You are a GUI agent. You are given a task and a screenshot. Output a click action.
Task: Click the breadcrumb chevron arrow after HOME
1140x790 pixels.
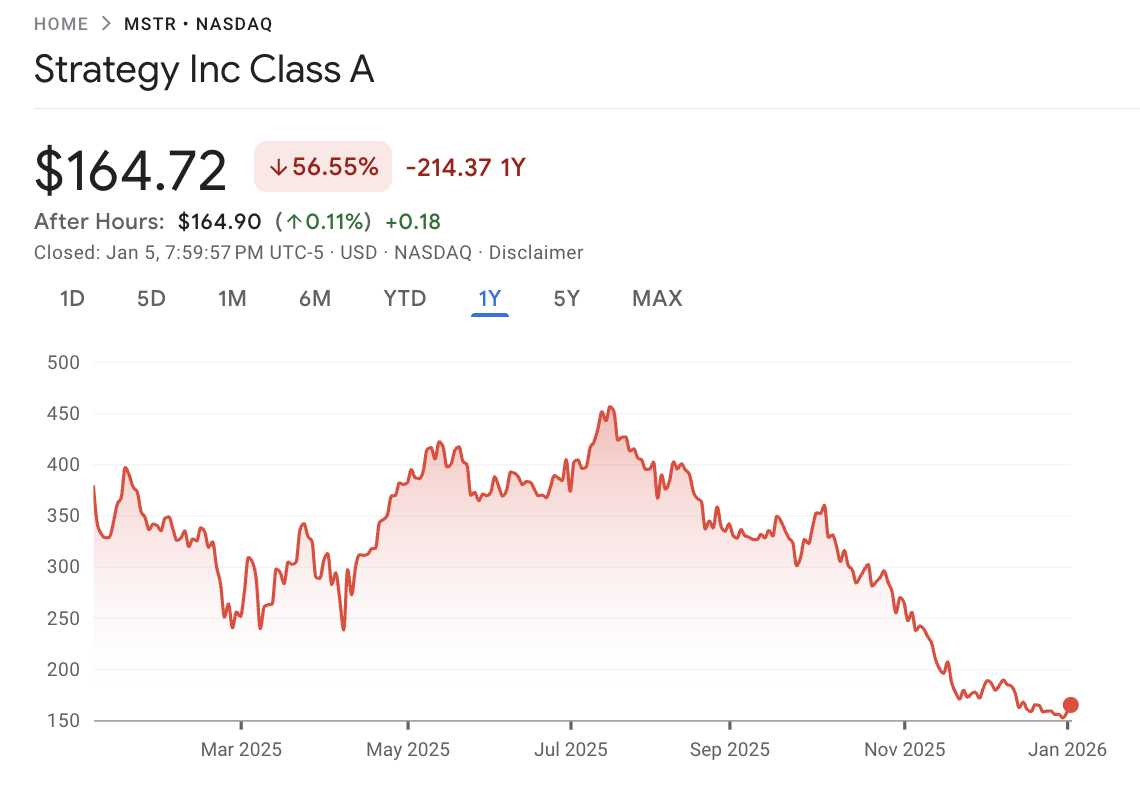pyautogui.click(x=106, y=24)
